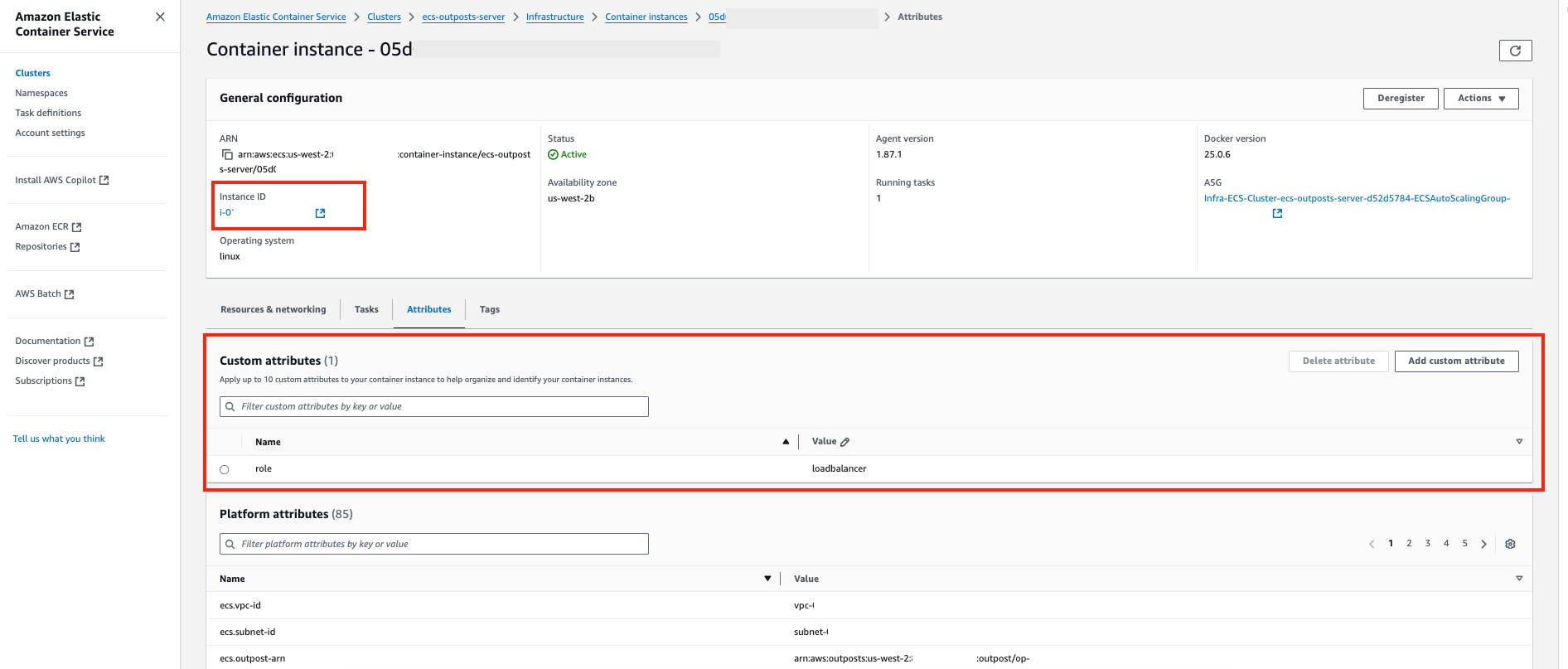Click the role attribute name
The height and width of the screenshot is (669, 1568).
click(264, 468)
